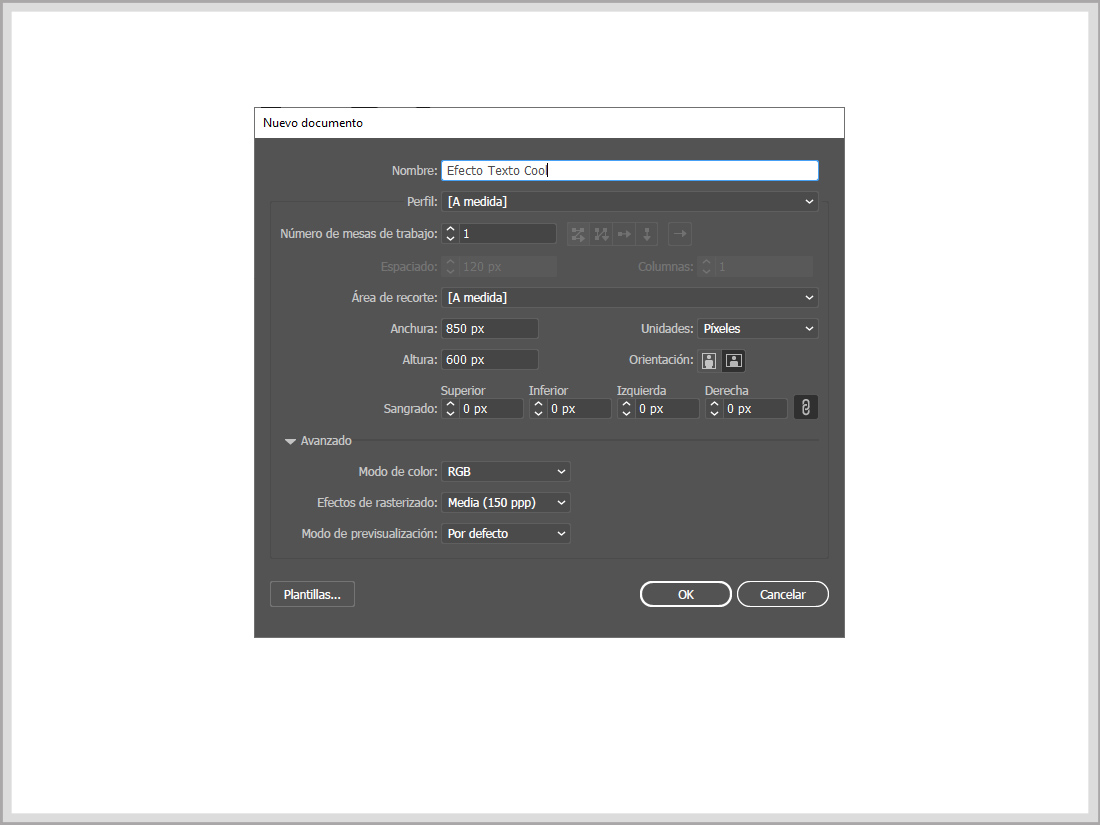This screenshot has height=825, width=1100.
Task: Click stepper for Superior bleed value
Action: [x=450, y=408]
